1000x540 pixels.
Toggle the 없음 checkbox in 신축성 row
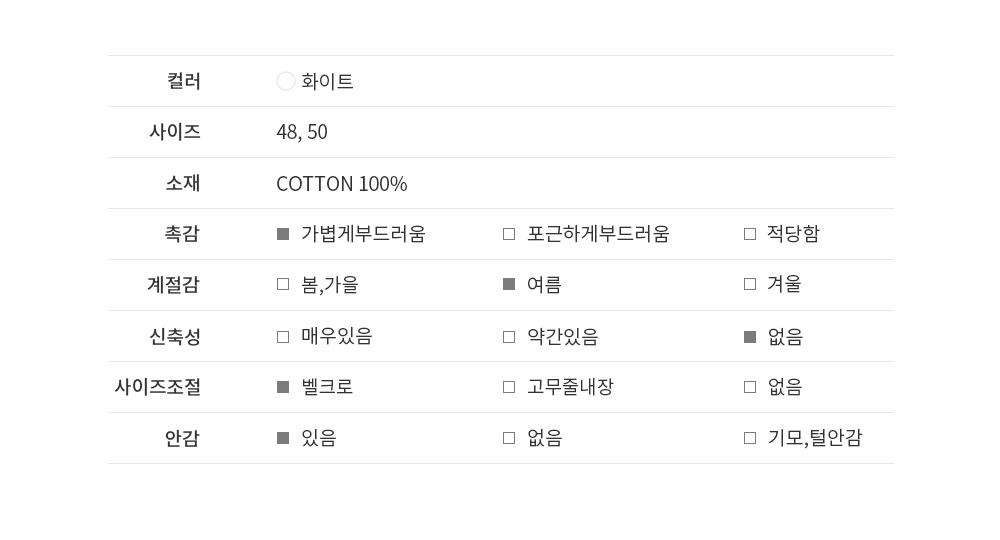point(750,337)
